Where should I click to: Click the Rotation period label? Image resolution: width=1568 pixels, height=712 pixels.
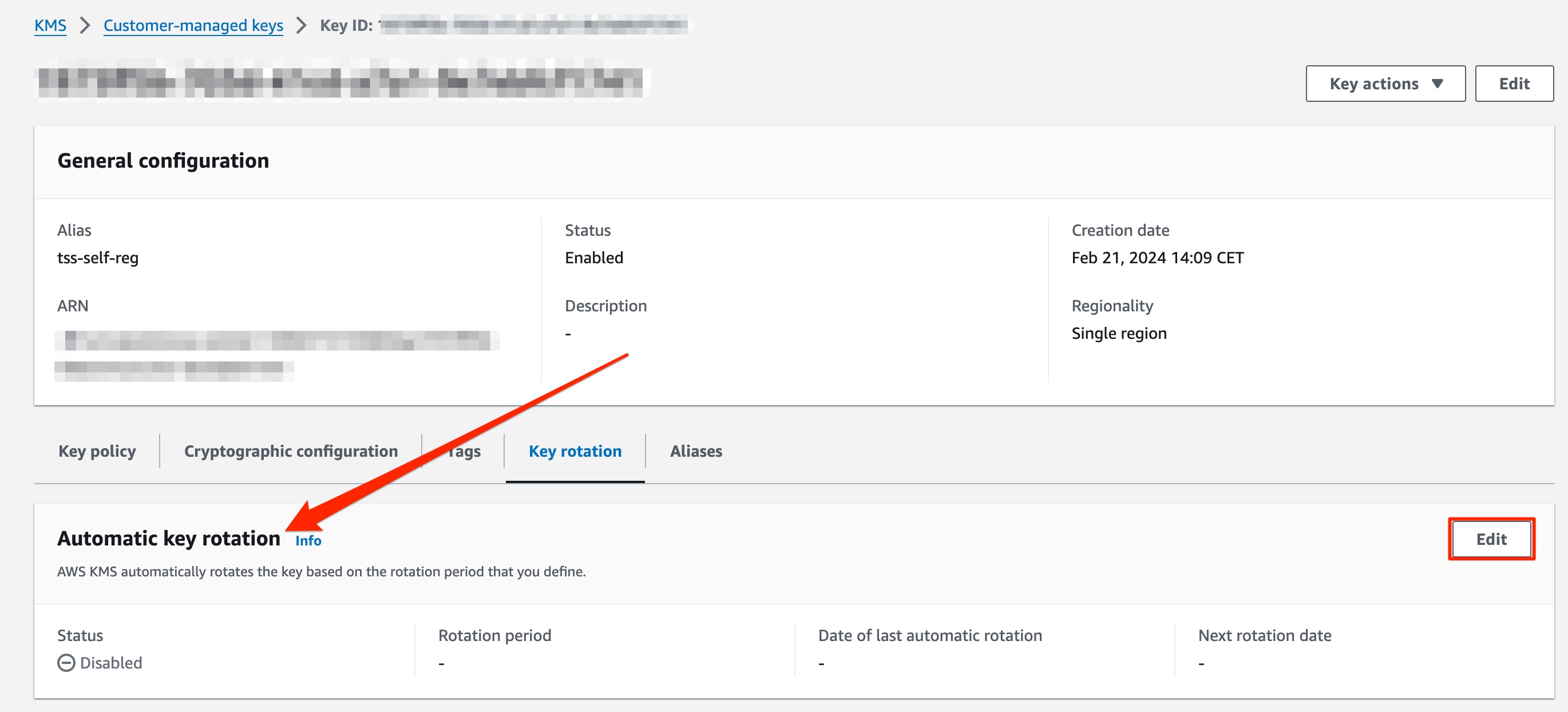click(x=494, y=635)
